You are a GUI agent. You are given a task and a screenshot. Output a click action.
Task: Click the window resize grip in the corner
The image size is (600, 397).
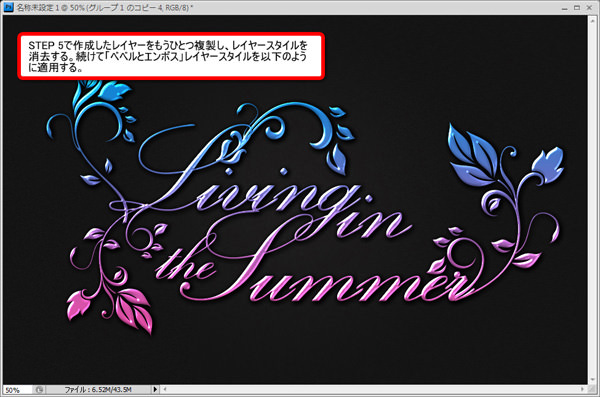tap(593, 389)
